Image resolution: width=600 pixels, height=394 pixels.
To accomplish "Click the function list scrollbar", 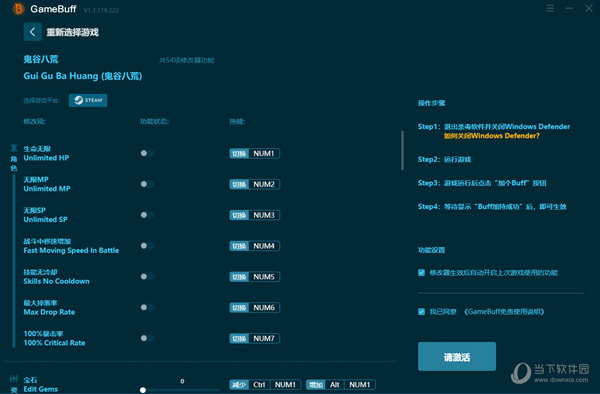I will point(402,150).
